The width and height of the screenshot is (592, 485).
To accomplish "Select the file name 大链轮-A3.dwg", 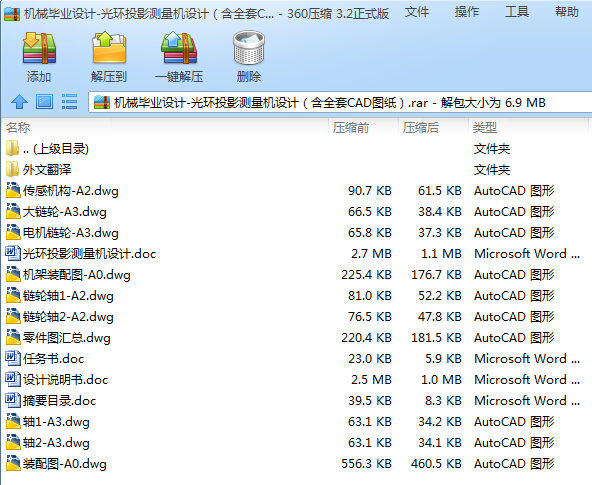I will (x=65, y=212).
